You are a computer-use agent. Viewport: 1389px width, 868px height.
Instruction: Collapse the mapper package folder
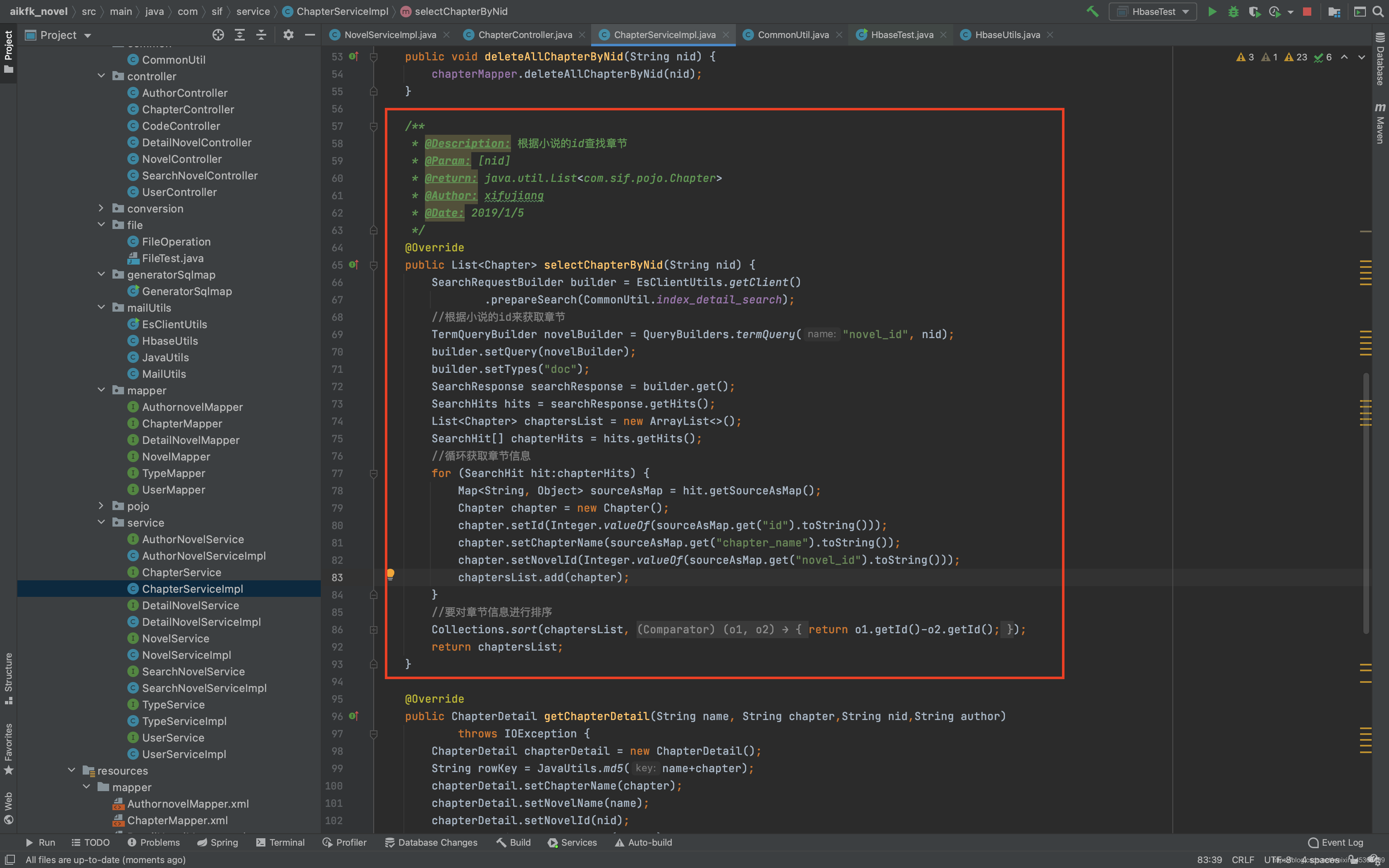tap(101, 390)
